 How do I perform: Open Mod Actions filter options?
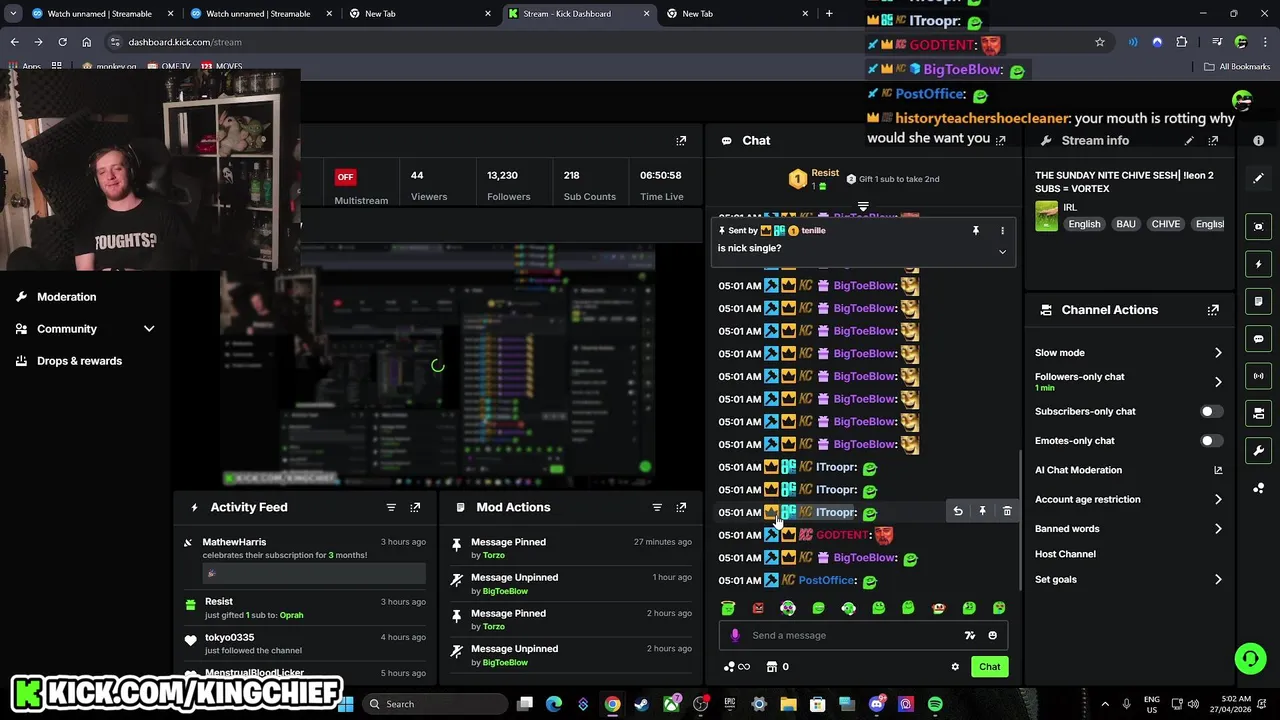click(x=657, y=507)
